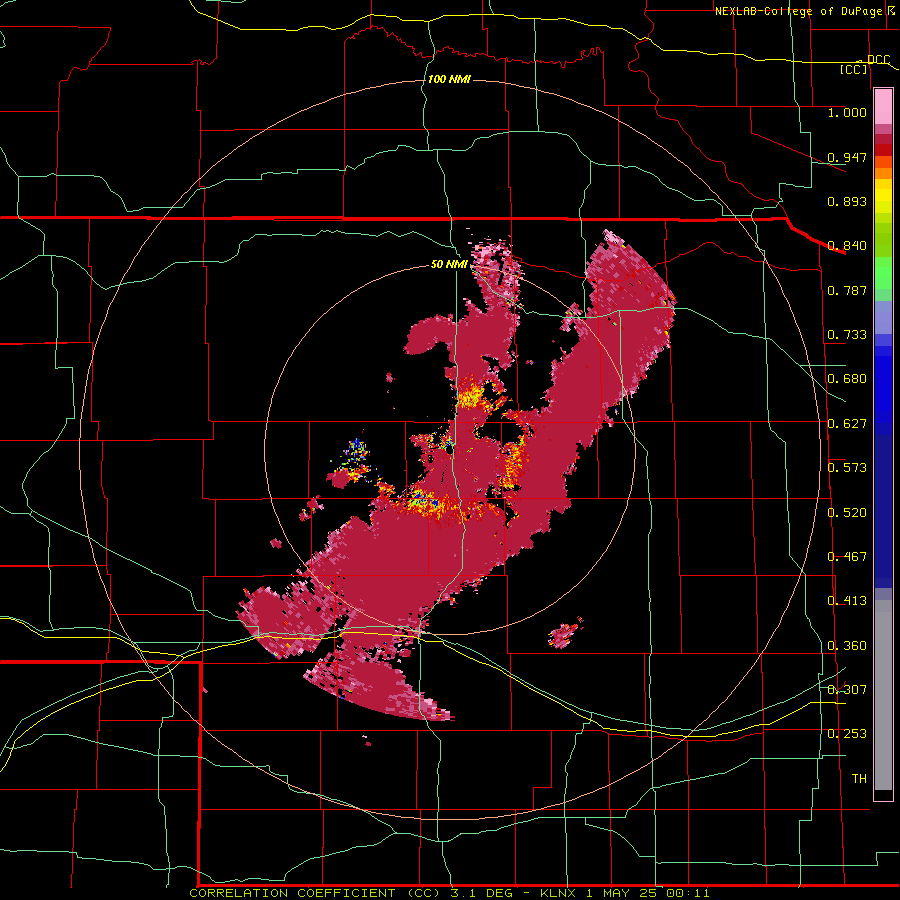Click the TH label on the scale

coord(859,779)
